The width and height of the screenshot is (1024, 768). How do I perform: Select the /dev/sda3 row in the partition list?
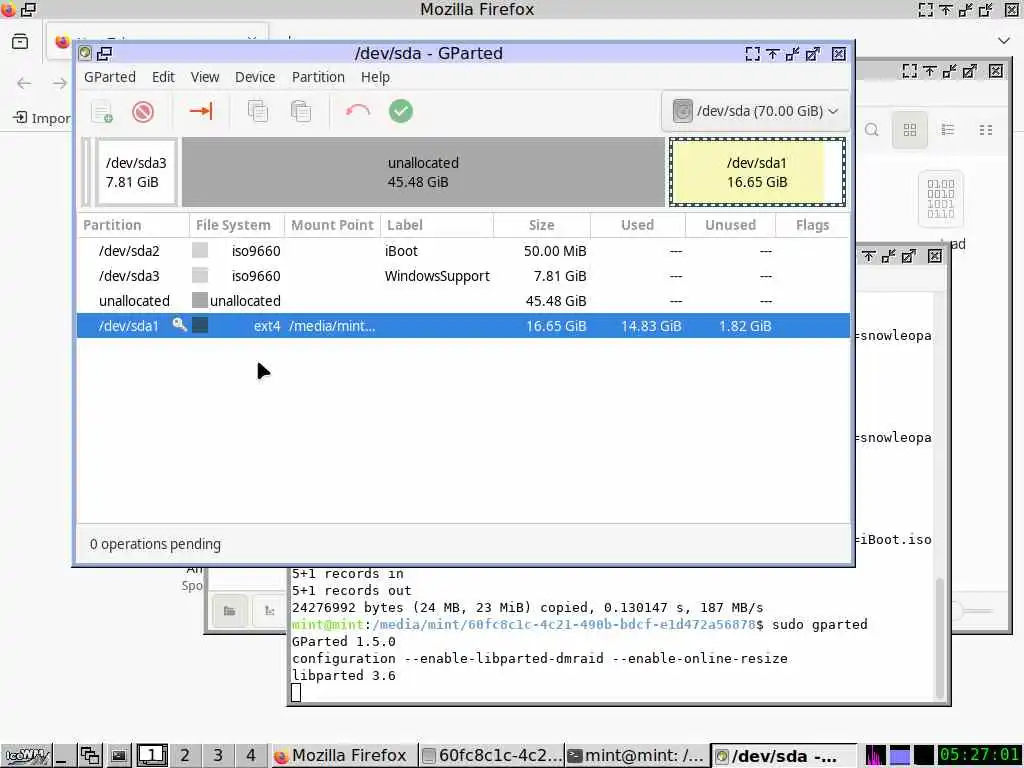[x=463, y=276]
